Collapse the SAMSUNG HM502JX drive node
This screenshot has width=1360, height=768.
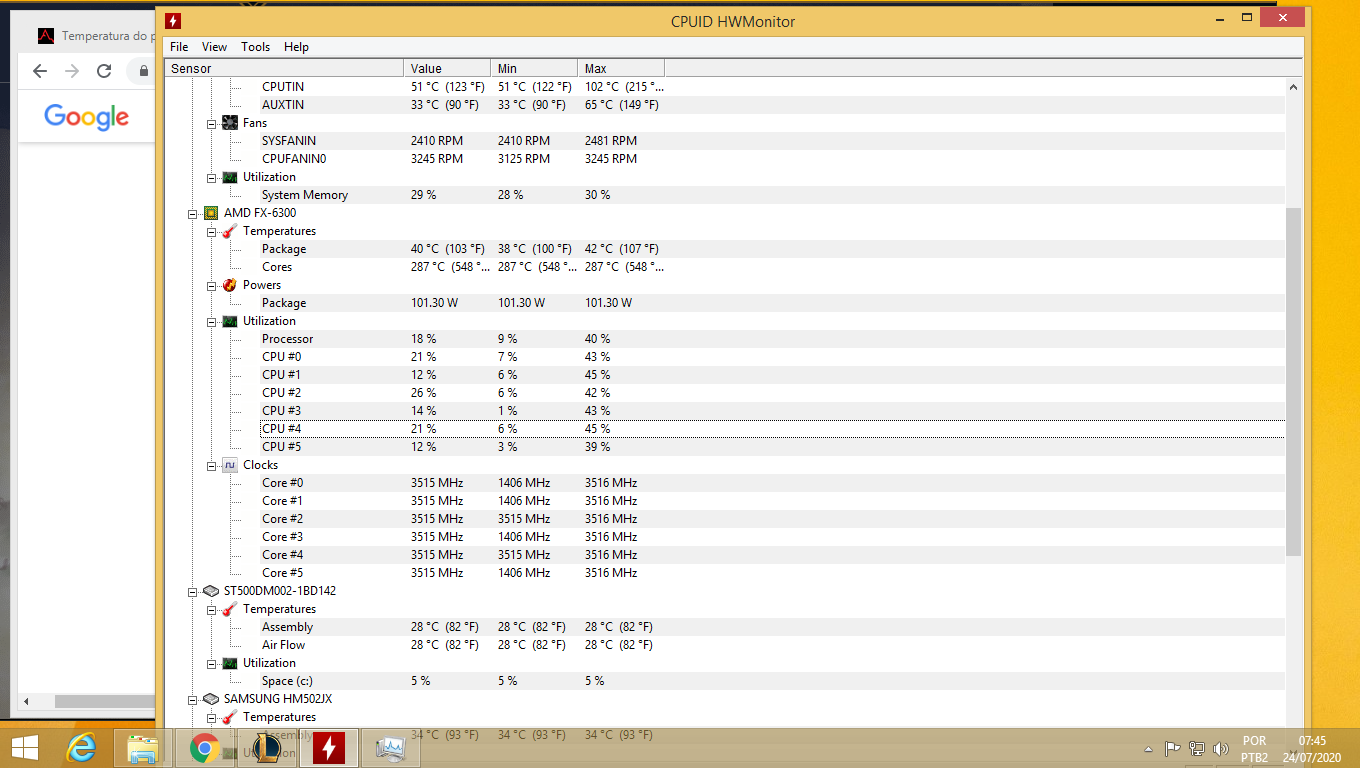(193, 700)
